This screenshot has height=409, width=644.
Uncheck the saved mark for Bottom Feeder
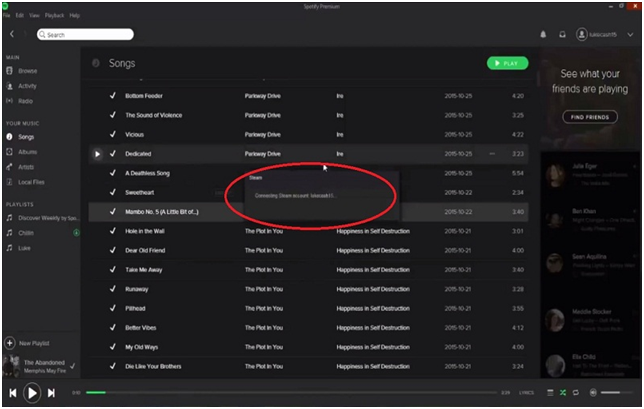pyautogui.click(x=113, y=97)
